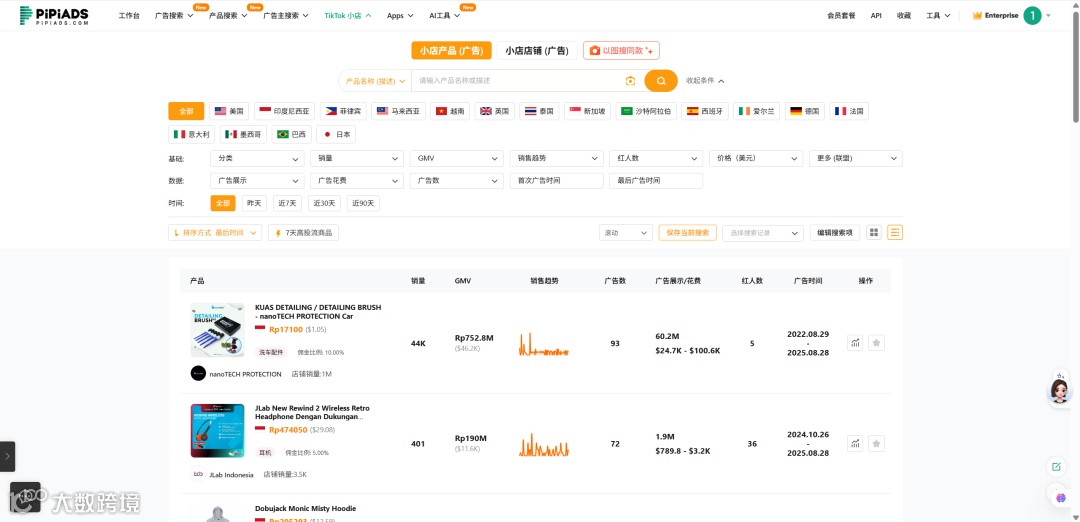Open the API link
The image size is (1080, 522).
click(875, 15)
